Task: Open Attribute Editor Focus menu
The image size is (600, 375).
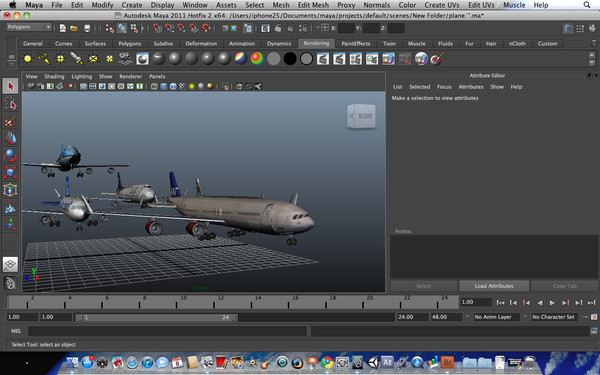Action: (x=444, y=87)
